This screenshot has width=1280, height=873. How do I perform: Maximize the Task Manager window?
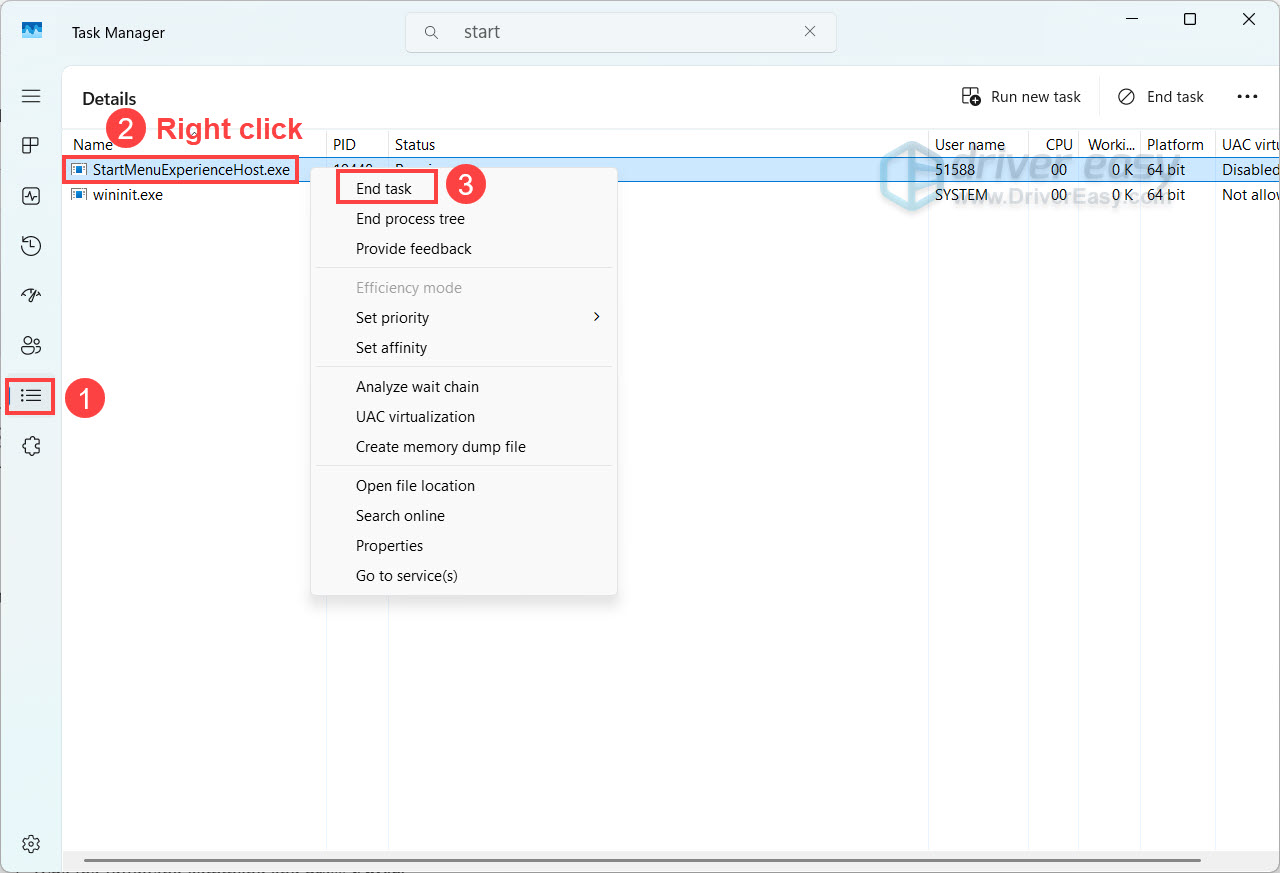click(x=1190, y=19)
